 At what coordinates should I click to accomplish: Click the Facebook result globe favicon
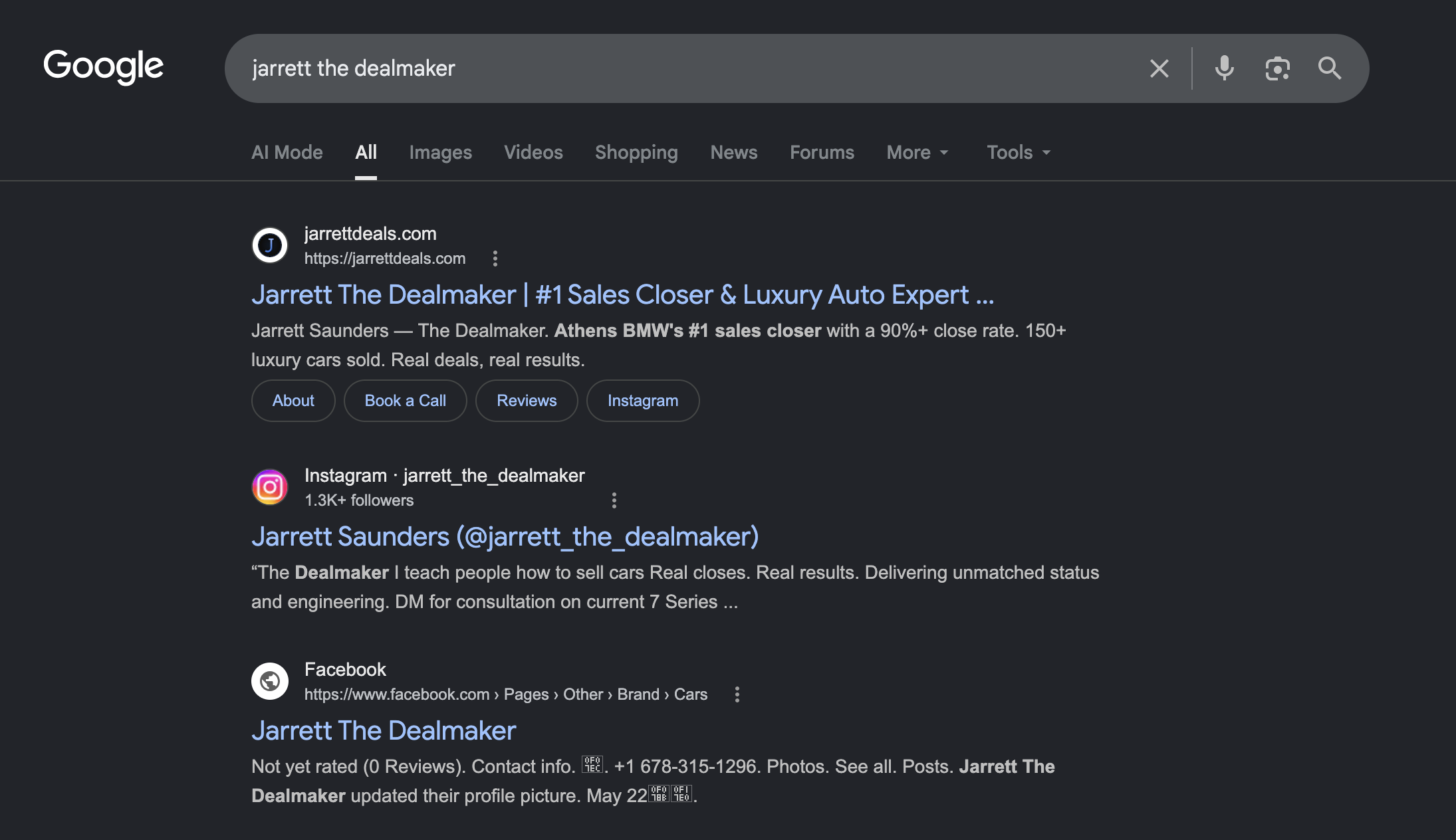pyautogui.click(x=270, y=681)
